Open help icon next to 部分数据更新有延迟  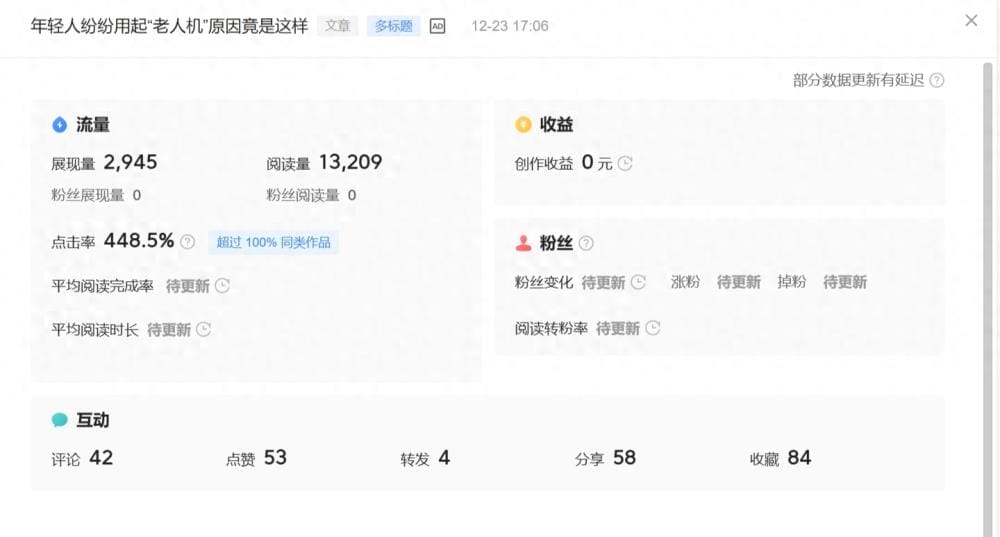[936, 80]
